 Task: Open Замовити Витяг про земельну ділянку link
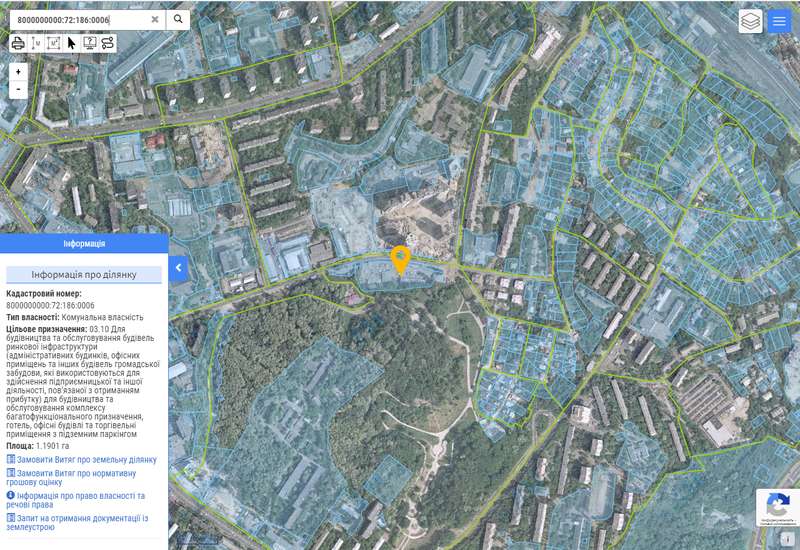86,460
